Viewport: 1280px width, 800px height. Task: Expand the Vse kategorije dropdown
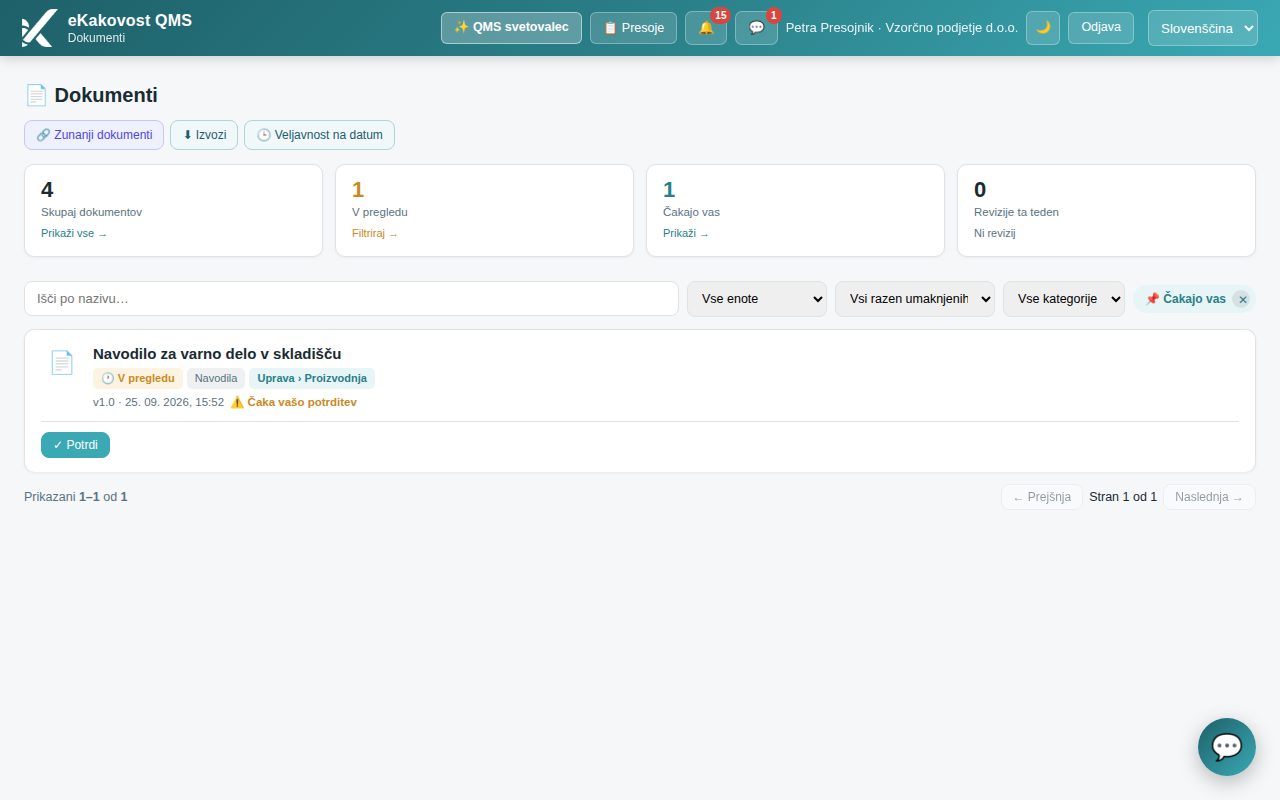[1064, 299]
